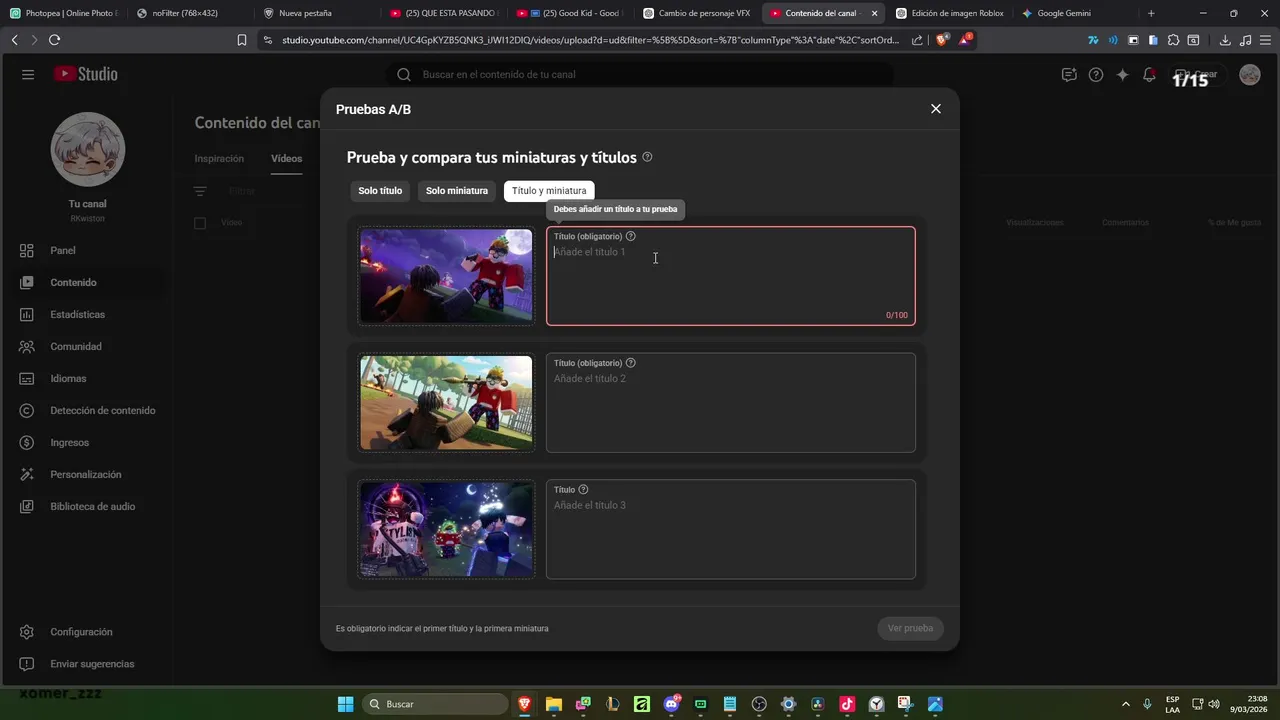1280x720 pixels.
Task: Select the Solo título option
Action: pos(380,191)
